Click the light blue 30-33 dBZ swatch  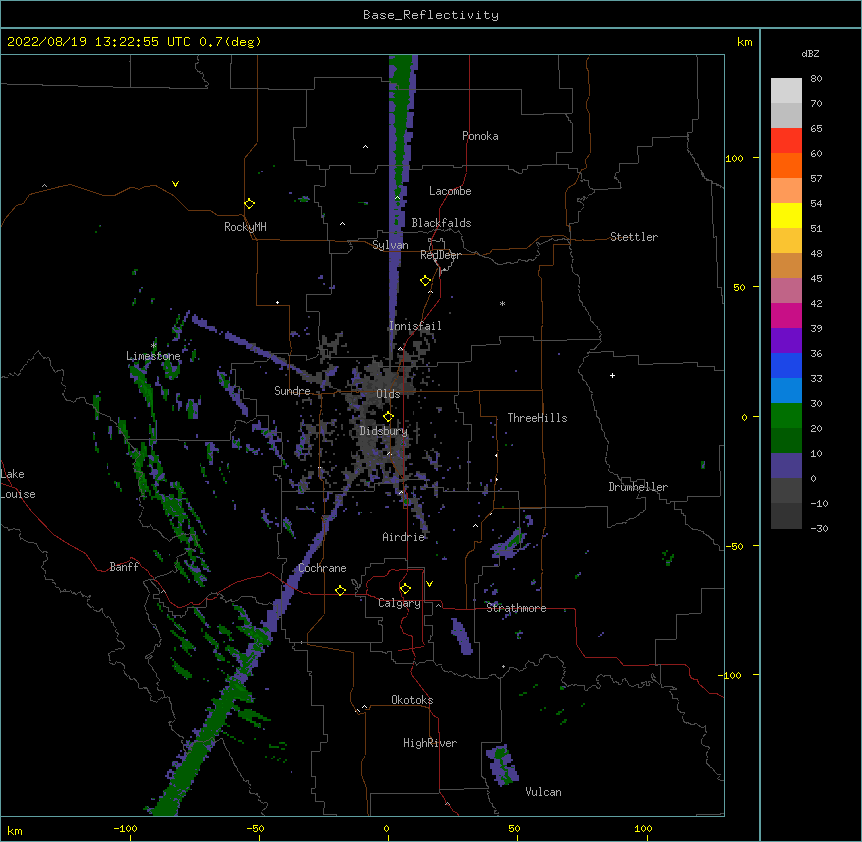tap(786, 390)
